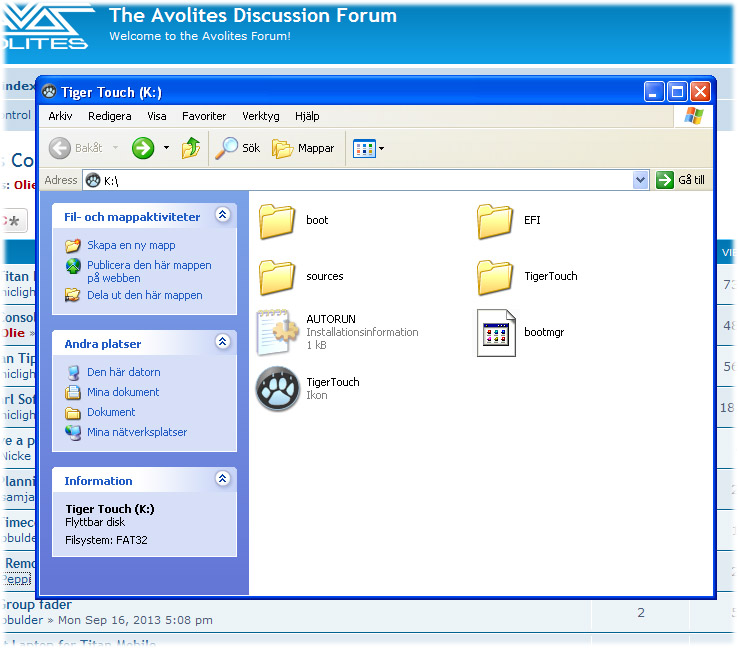
Task: Click the Fil- och mappaktiviteter heading
Action: pyautogui.click(x=132, y=217)
